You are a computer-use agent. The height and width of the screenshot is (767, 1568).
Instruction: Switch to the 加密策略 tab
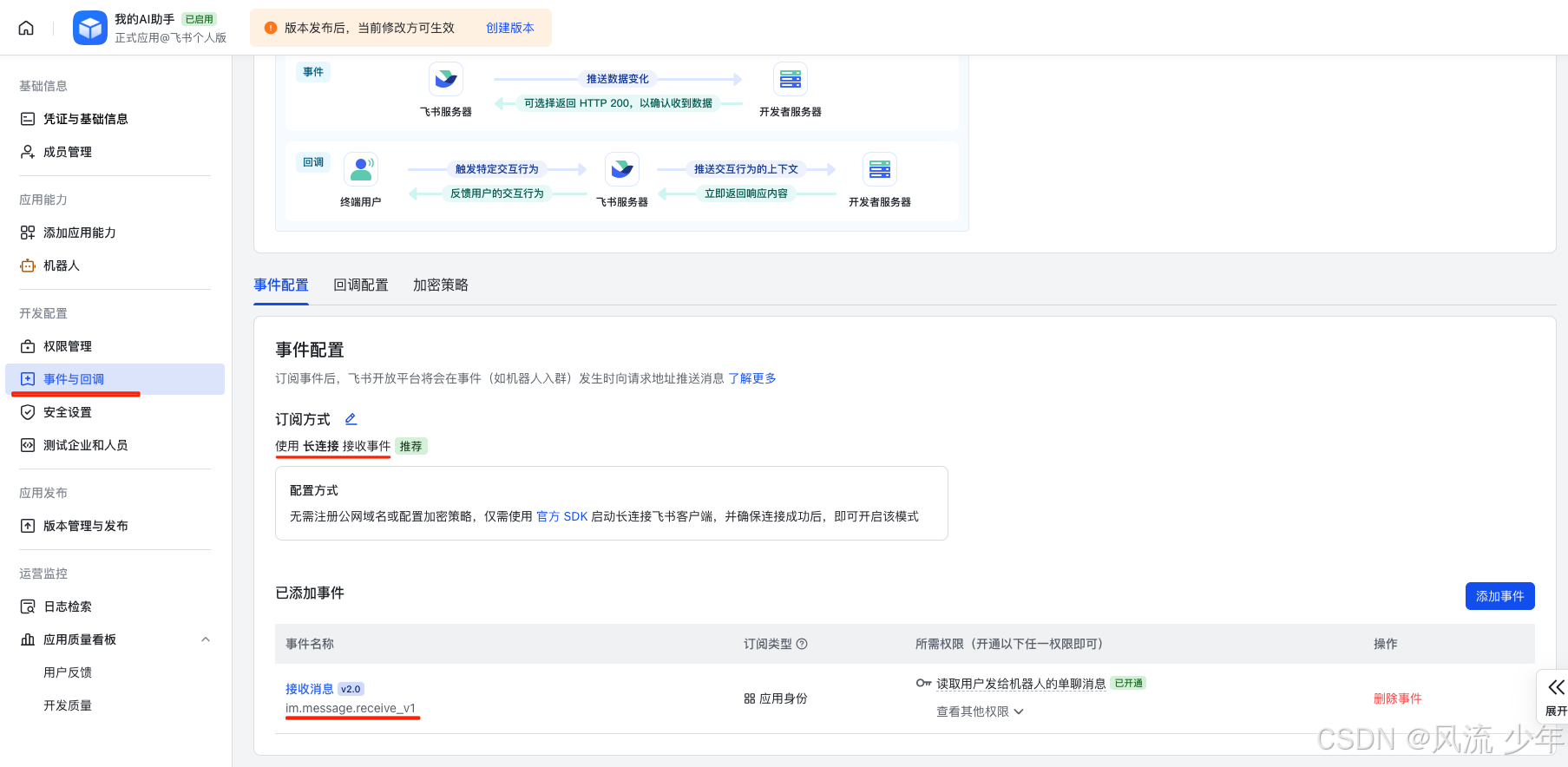point(441,285)
